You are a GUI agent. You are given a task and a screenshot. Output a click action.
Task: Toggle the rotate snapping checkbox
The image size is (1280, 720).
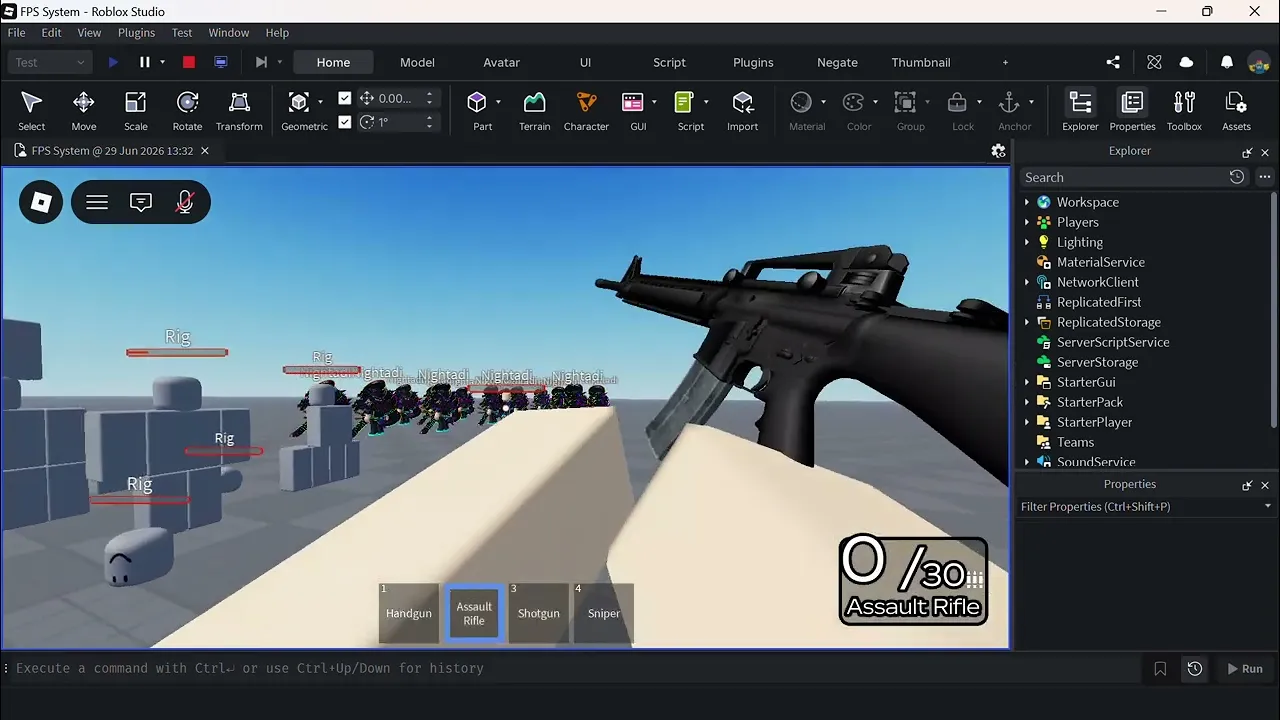(x=345, y=122)
